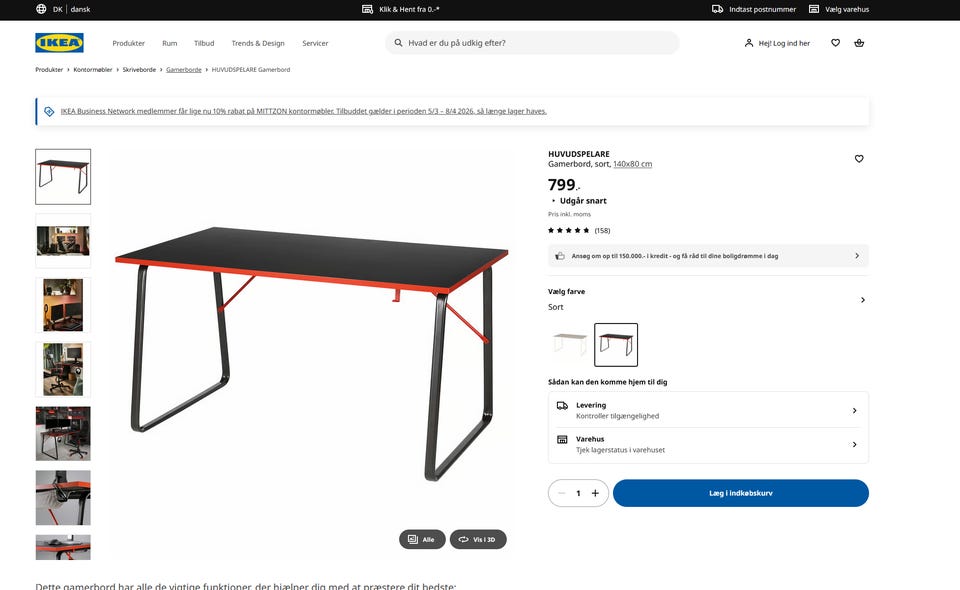The image size is (960, 590).
Task: Open the shopping basket icon in header
Action: tap(859, 43)
